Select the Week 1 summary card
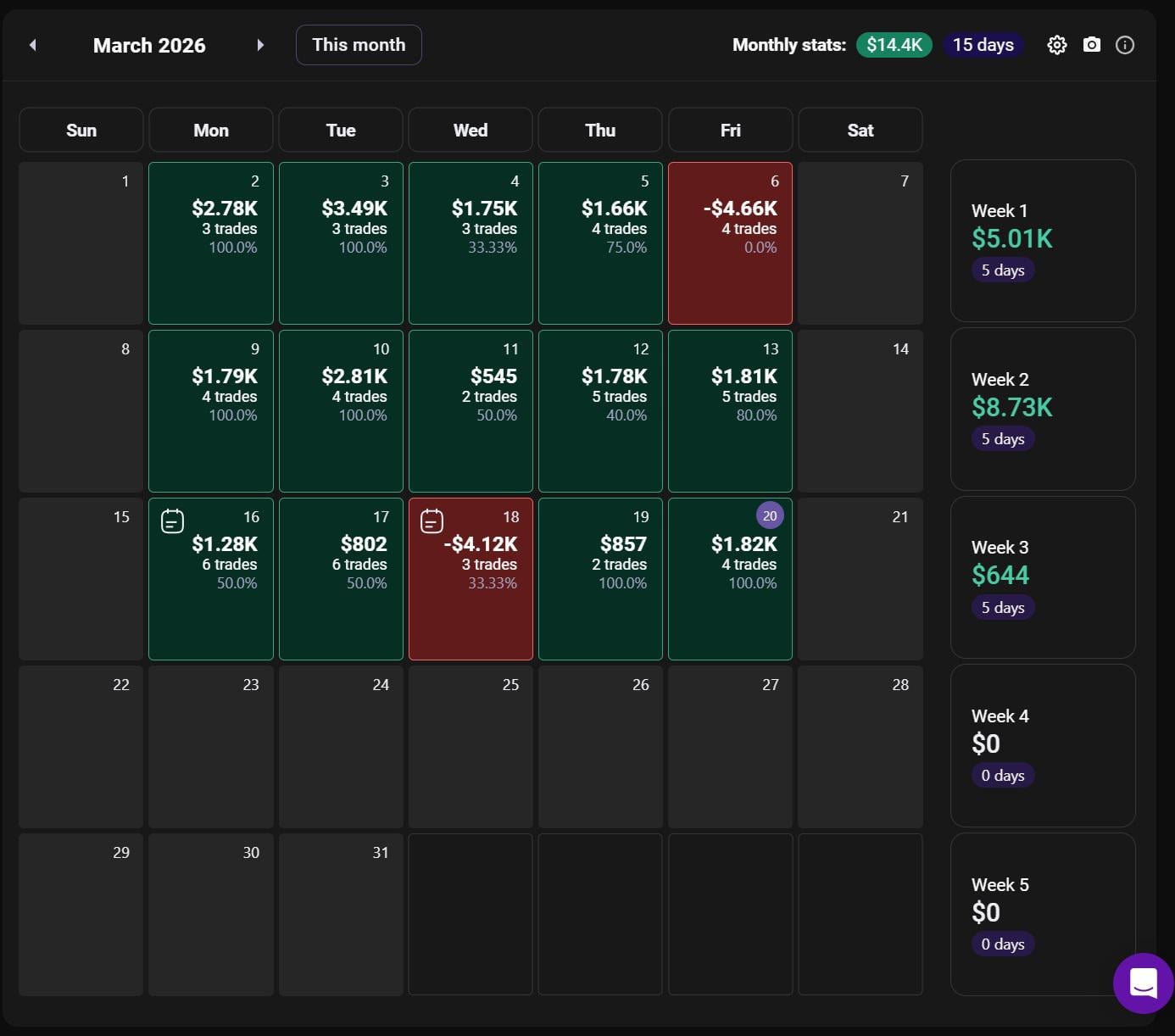The width and height of the screenshot is (1175, 1036). point(1043,241)
